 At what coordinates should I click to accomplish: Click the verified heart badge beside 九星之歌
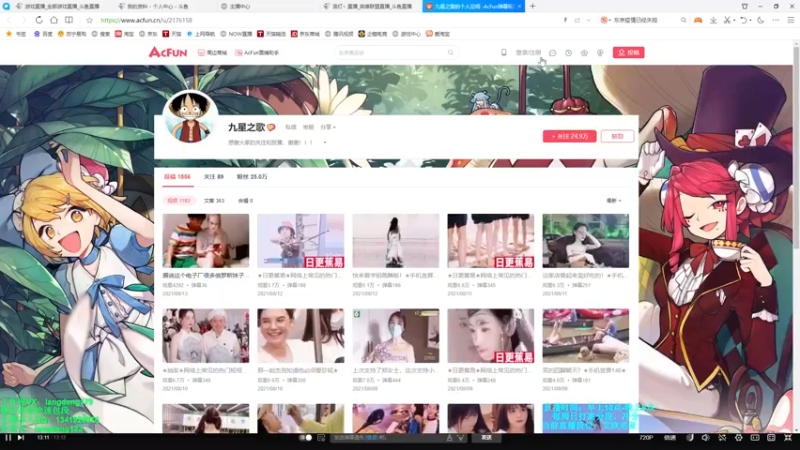click(x=271, y=127)
